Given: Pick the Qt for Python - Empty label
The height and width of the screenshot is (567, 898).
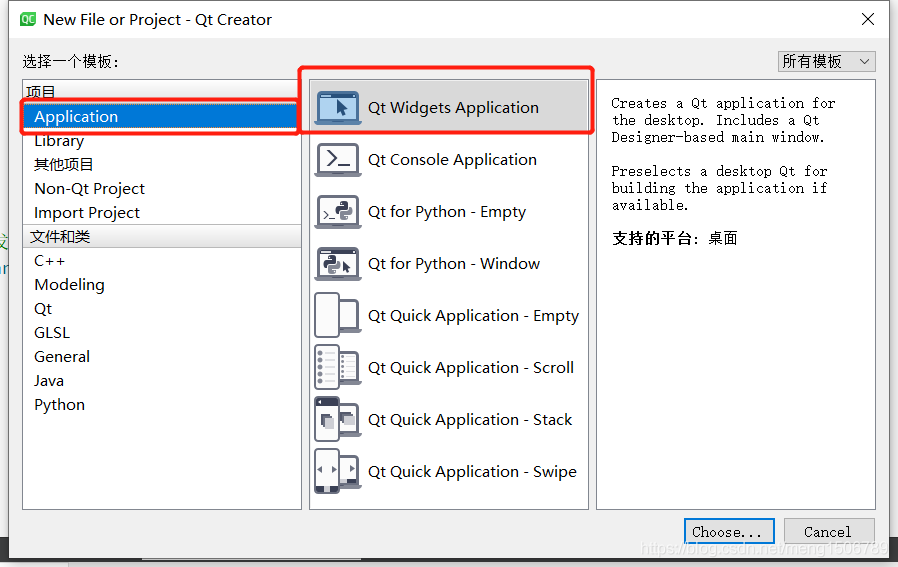Looking at the screenshot, I should 447,212.
